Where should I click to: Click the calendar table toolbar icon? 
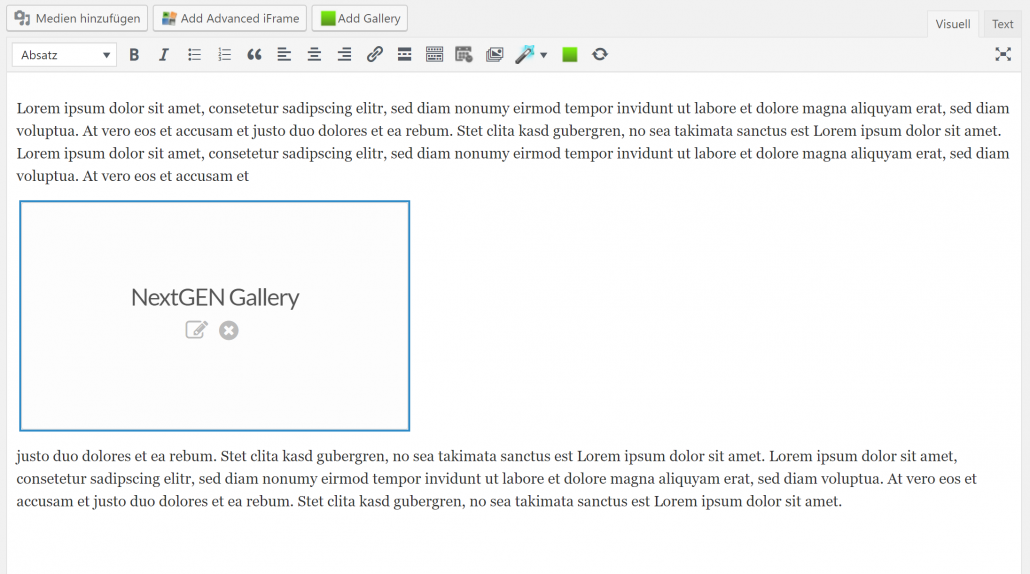pos(464,55)
